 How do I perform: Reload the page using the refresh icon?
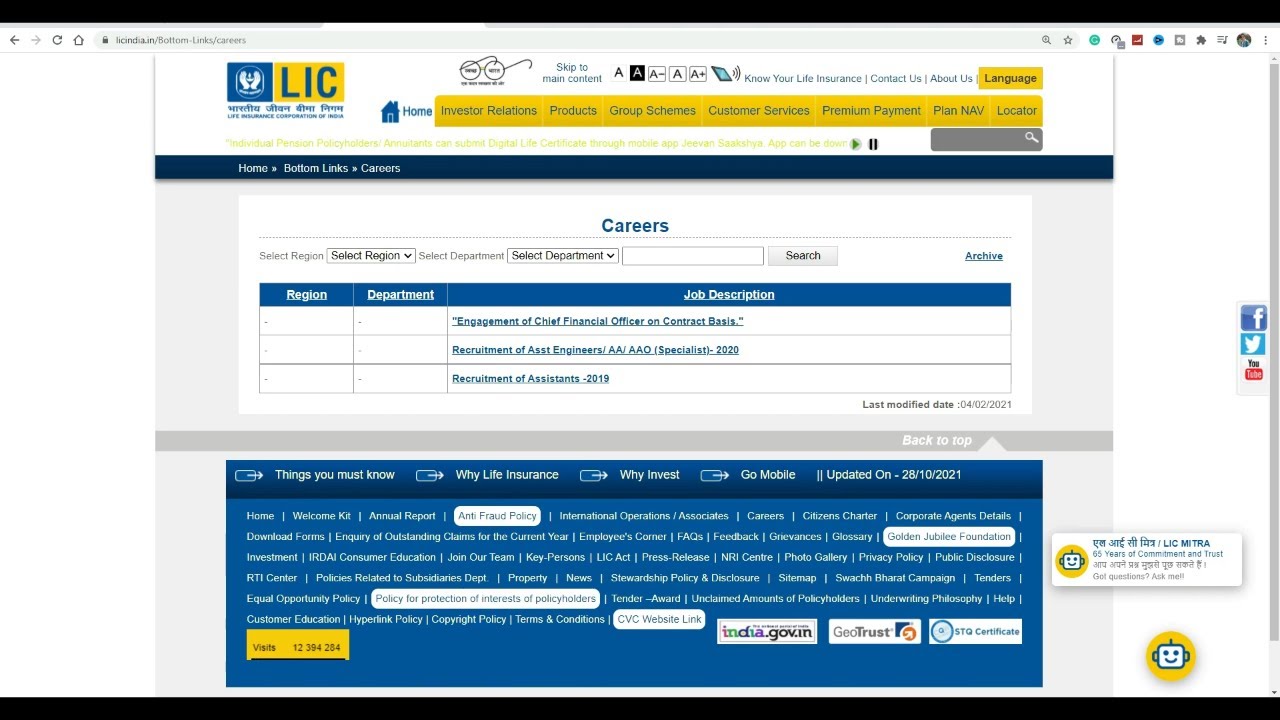(57, 40)
